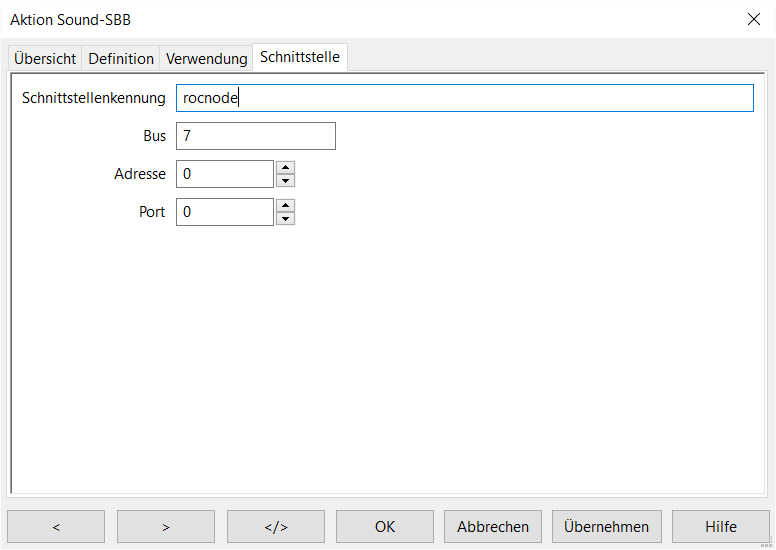Increment the Port value with up arrow
The image size is (776, 550).
[285, 206]
